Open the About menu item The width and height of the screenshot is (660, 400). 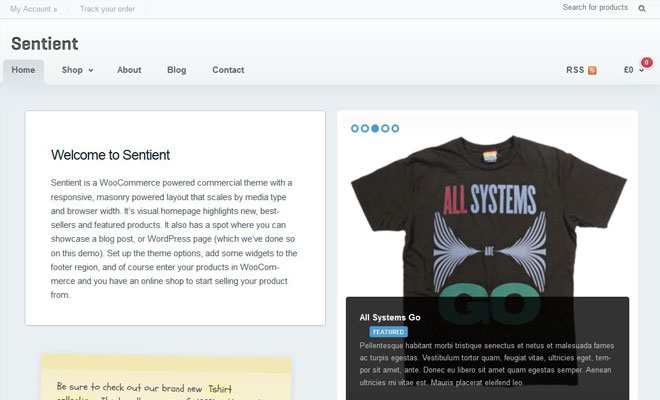coord(129,70)
